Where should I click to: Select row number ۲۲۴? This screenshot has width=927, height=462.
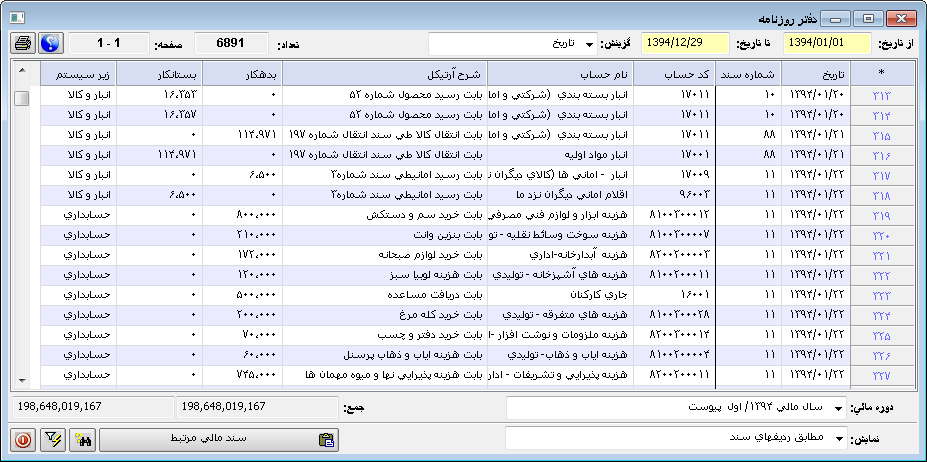click(x=881, y=316)
